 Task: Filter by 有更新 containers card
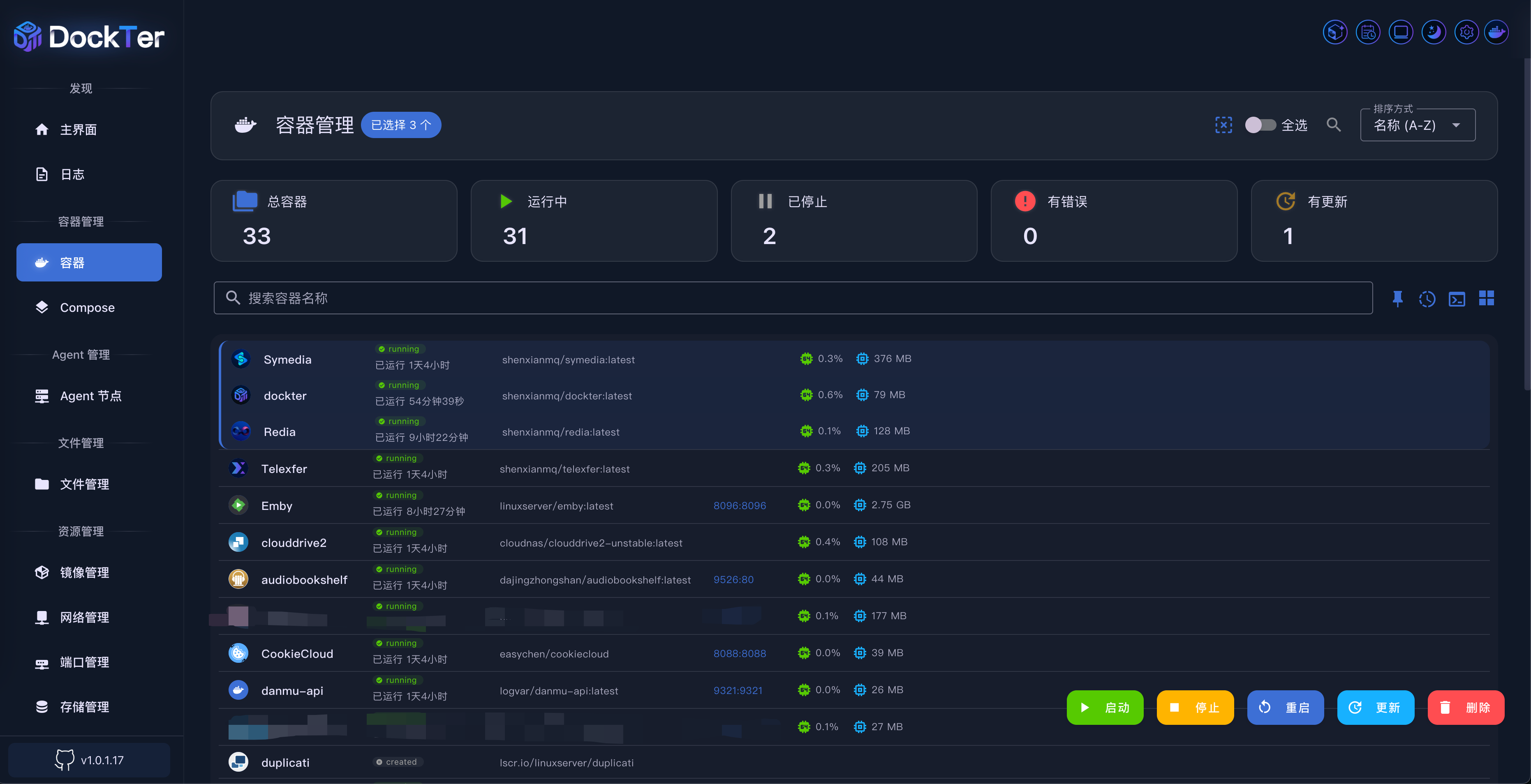click(x=1374, y=220)
